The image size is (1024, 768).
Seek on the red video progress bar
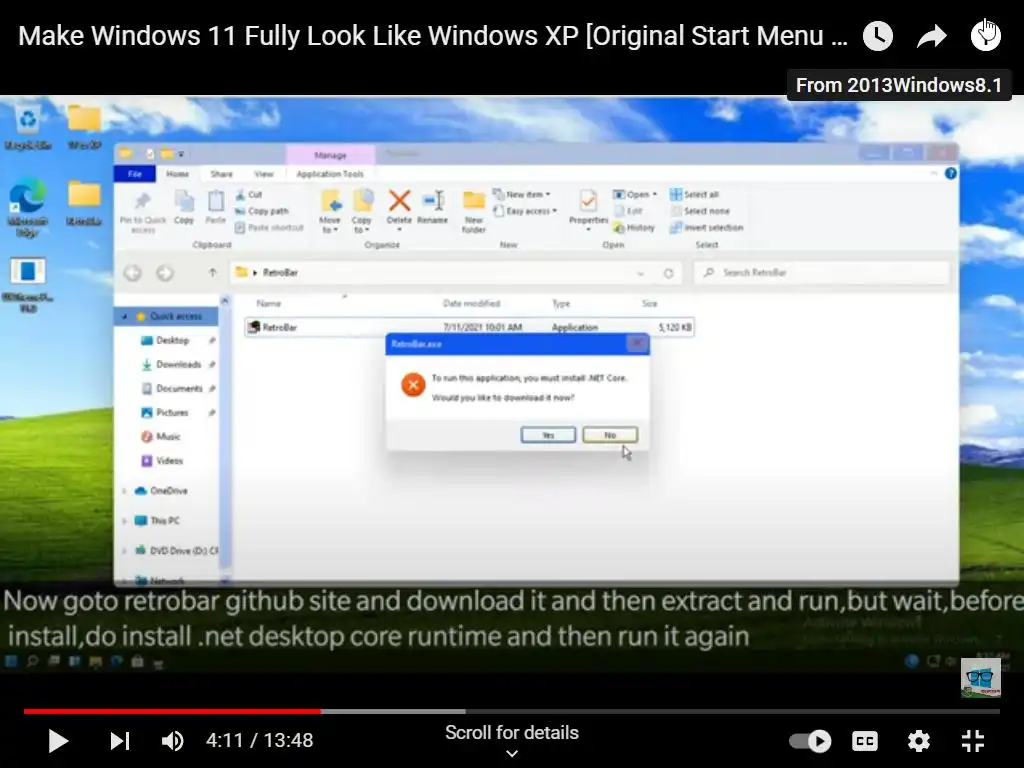click(172, 711)
